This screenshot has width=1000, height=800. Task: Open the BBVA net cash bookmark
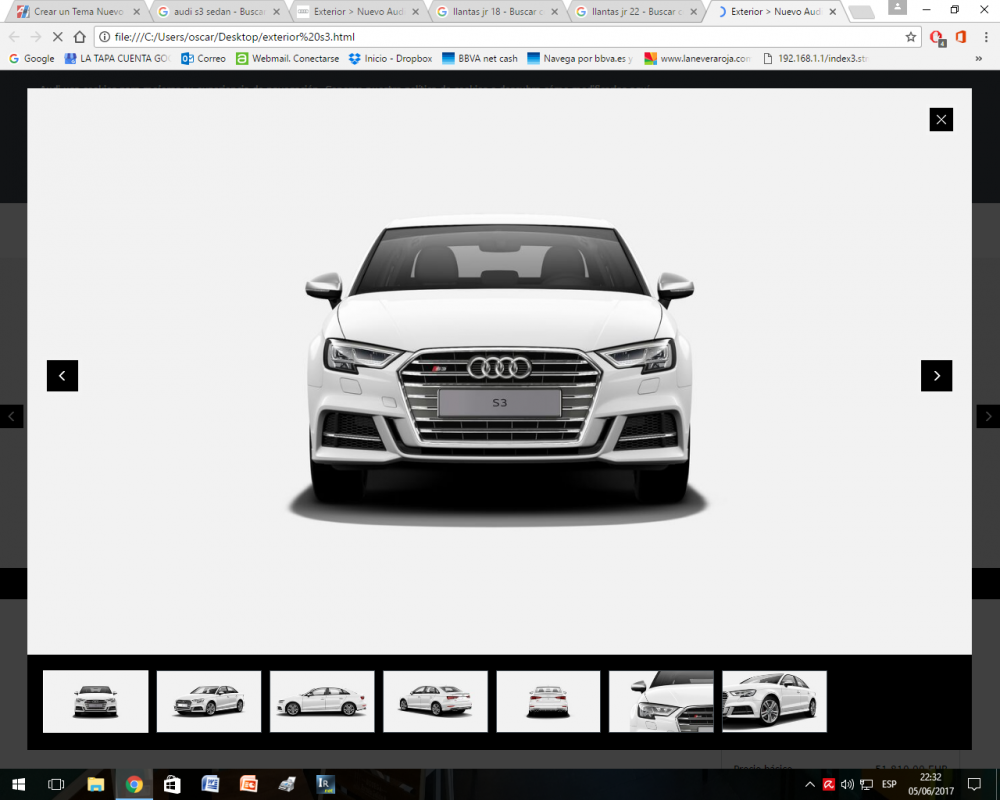[480, 59]
